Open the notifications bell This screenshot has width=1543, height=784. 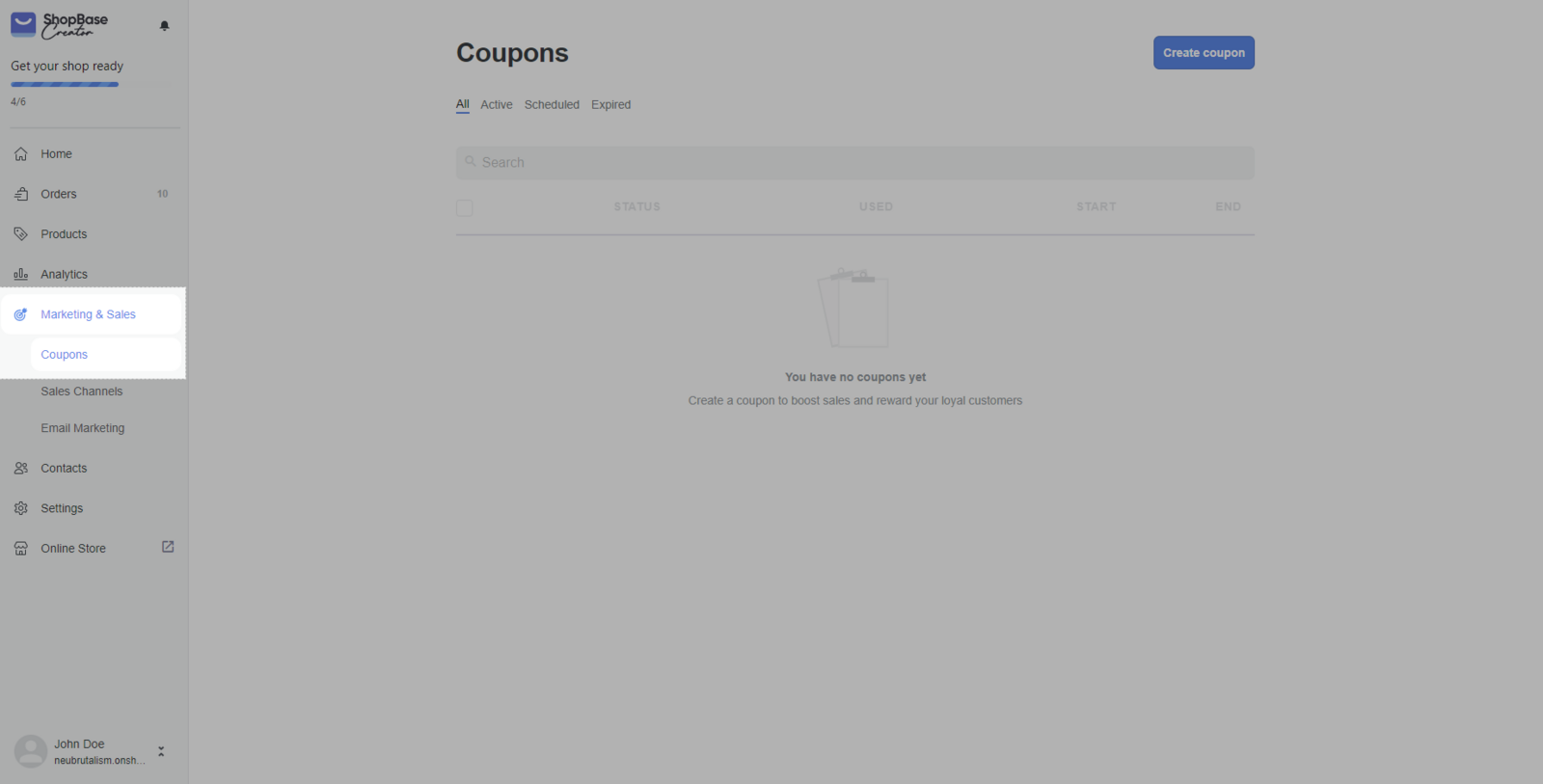pyautogui.click(x=164, y=26)
